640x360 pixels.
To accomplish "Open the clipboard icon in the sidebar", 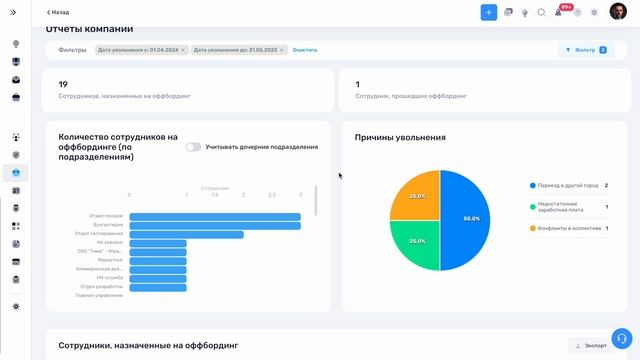I will click(16, 280).
